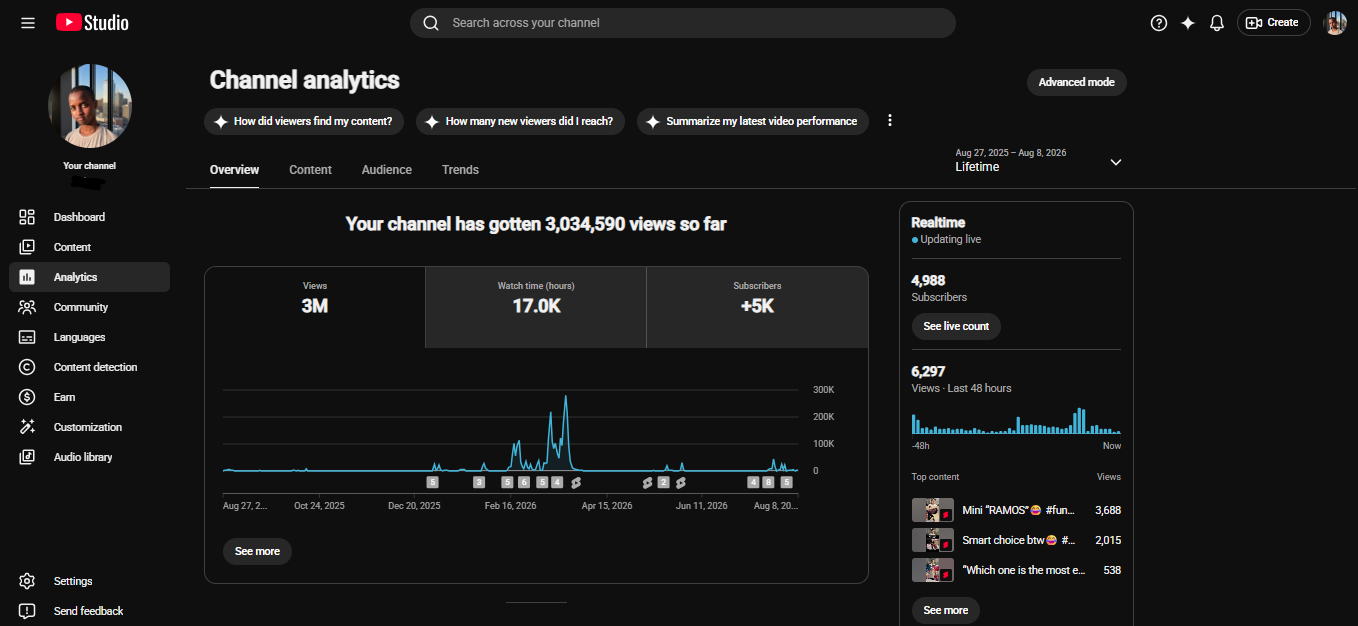Open the Create button menu
Screen dimensions: 1358x626
tap(1273, 23)
